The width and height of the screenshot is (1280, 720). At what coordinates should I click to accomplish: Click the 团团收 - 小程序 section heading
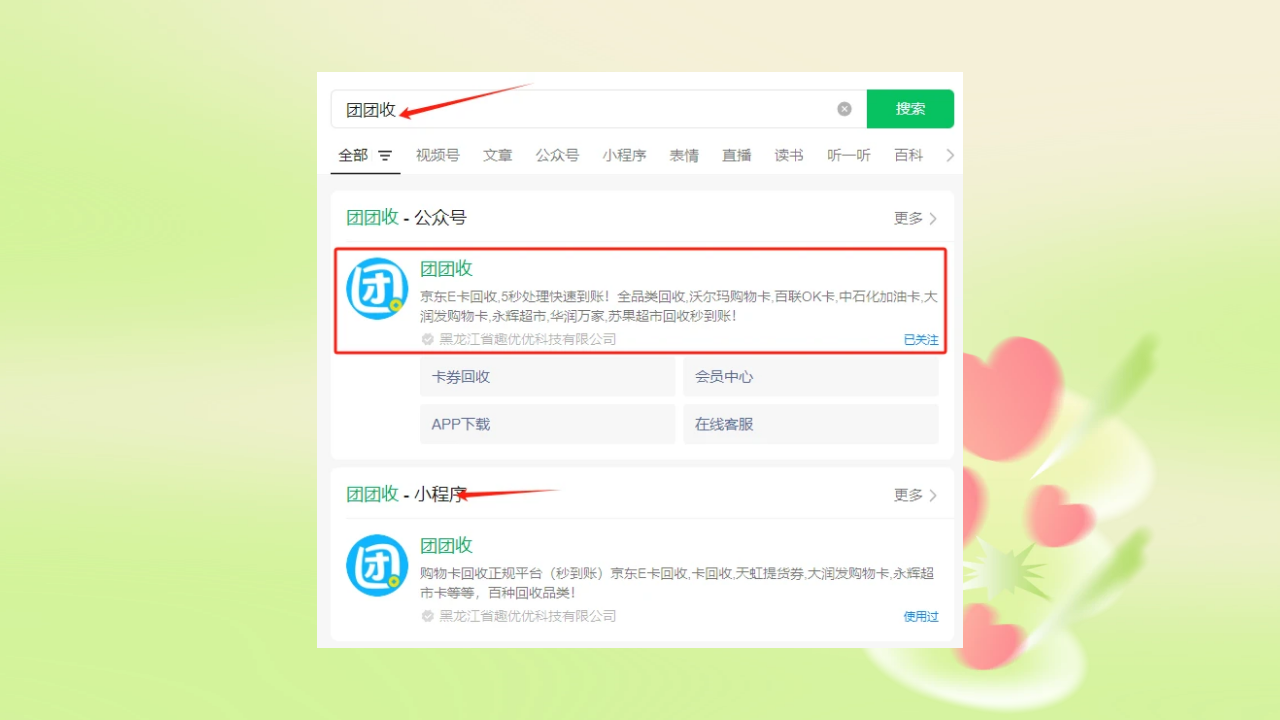point(406,494)
